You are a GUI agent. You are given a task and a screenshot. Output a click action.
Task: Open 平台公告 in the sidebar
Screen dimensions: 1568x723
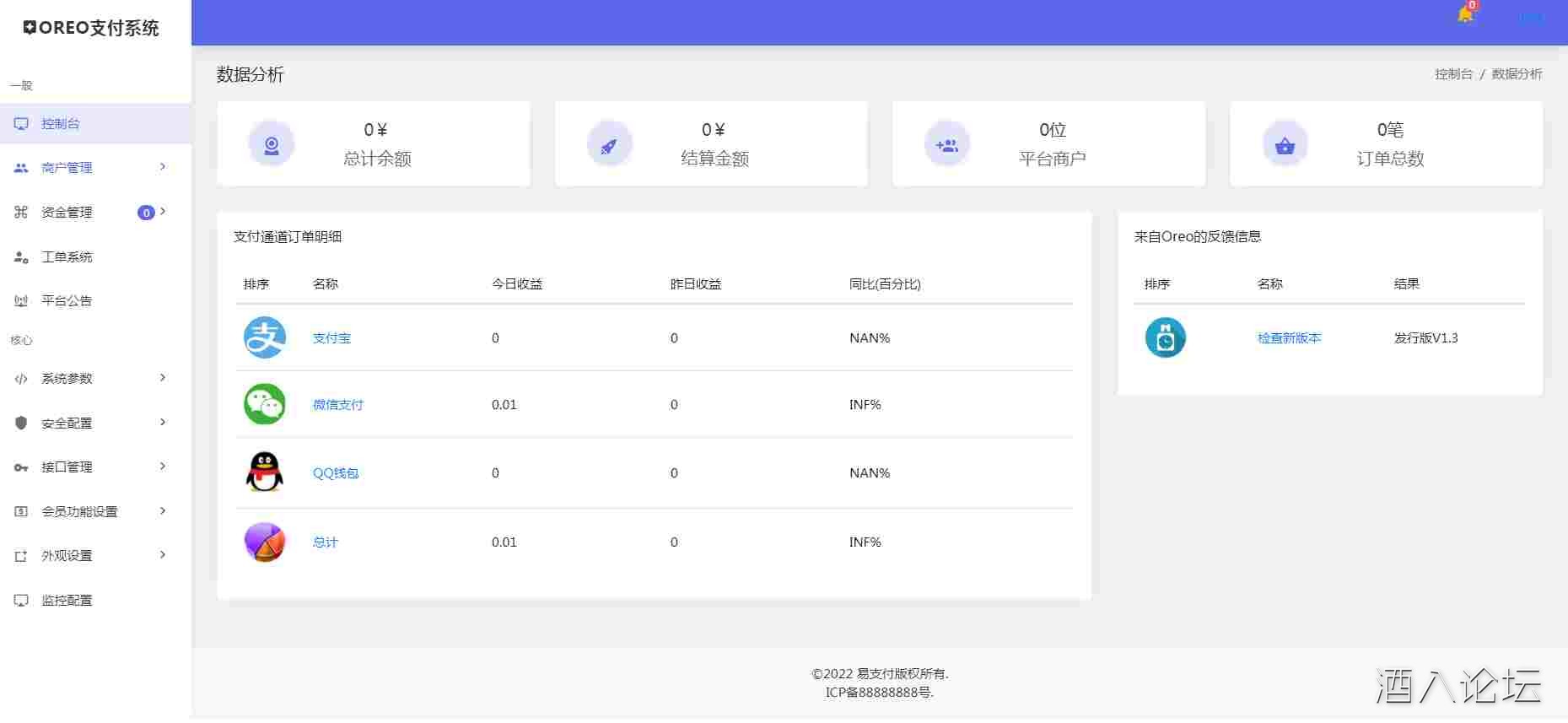(67, 300)
